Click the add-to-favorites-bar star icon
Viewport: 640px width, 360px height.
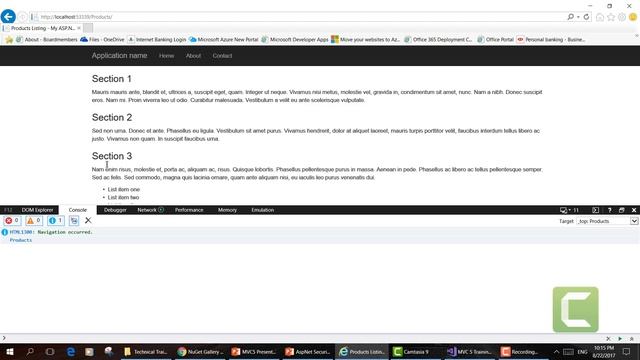click(x=9, y=40)
